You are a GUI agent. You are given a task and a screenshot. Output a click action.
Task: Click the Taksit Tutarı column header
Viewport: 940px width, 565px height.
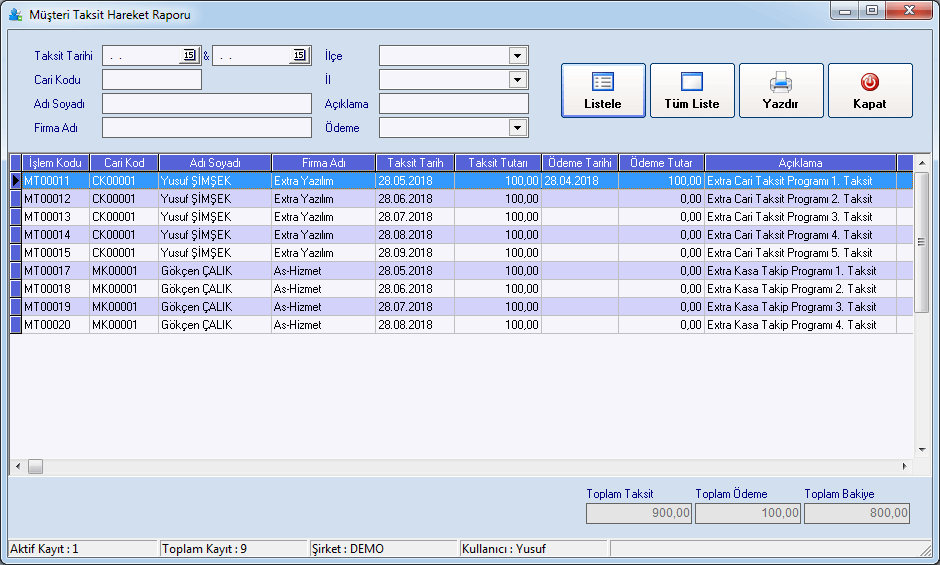coord(498,163)
